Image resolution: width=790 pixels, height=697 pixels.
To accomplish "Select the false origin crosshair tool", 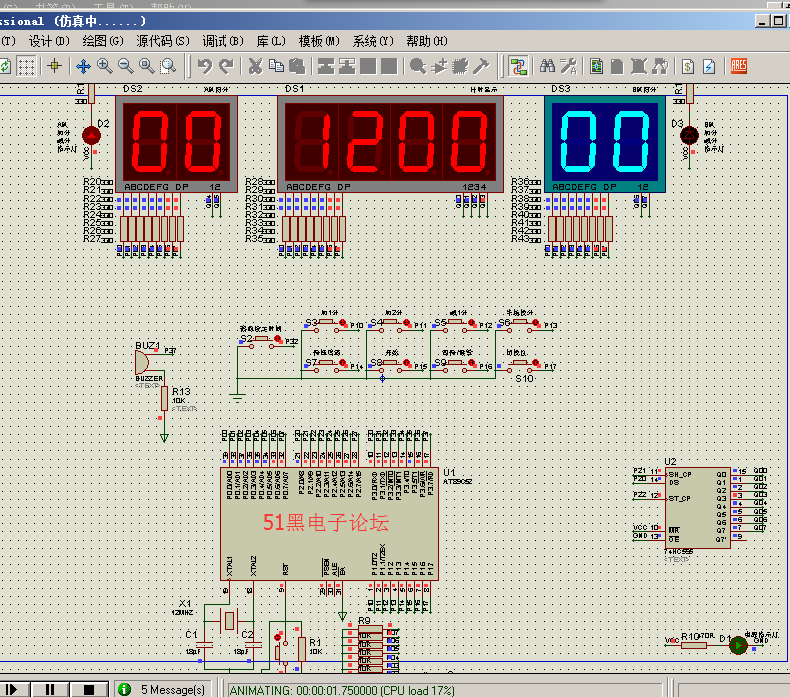I will tap(54, 66).
